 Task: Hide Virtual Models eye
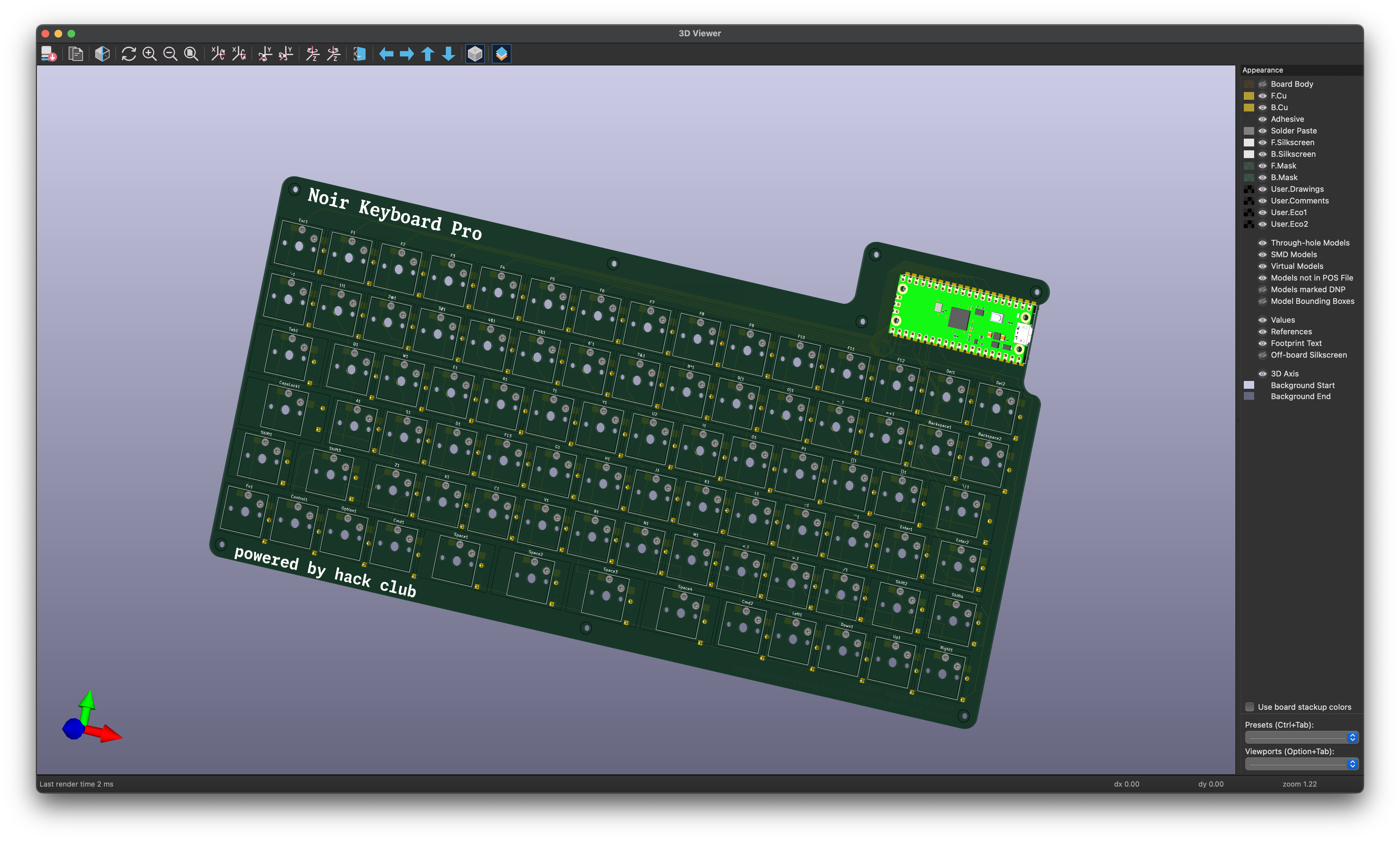(x=1262, y=266)
